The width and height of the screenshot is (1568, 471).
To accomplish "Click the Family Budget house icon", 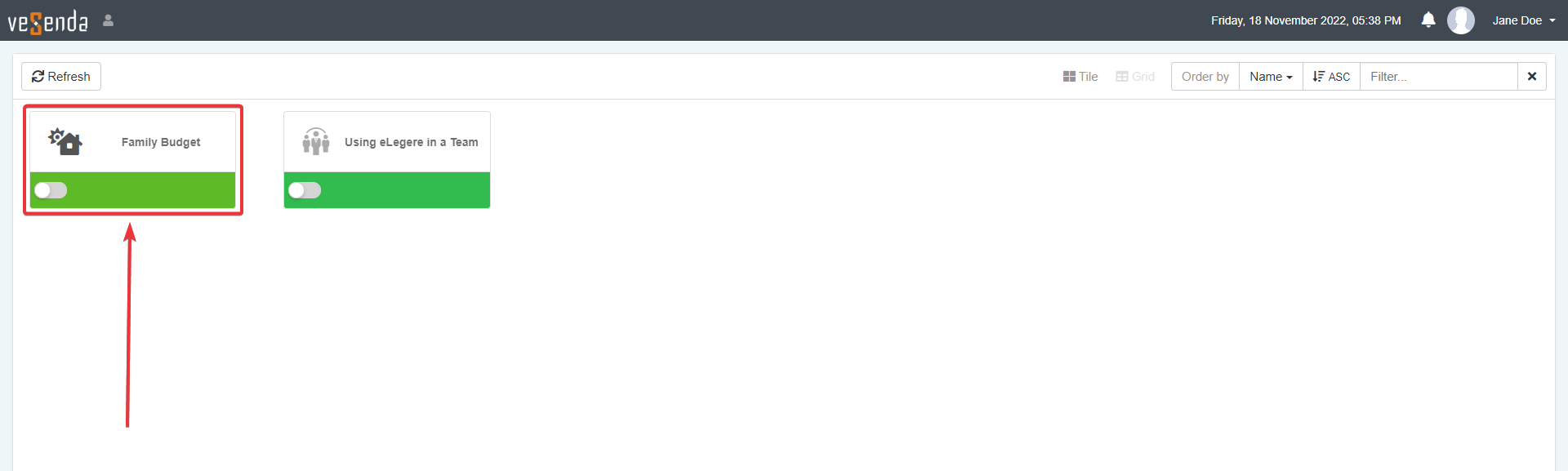I will [65, 141].
